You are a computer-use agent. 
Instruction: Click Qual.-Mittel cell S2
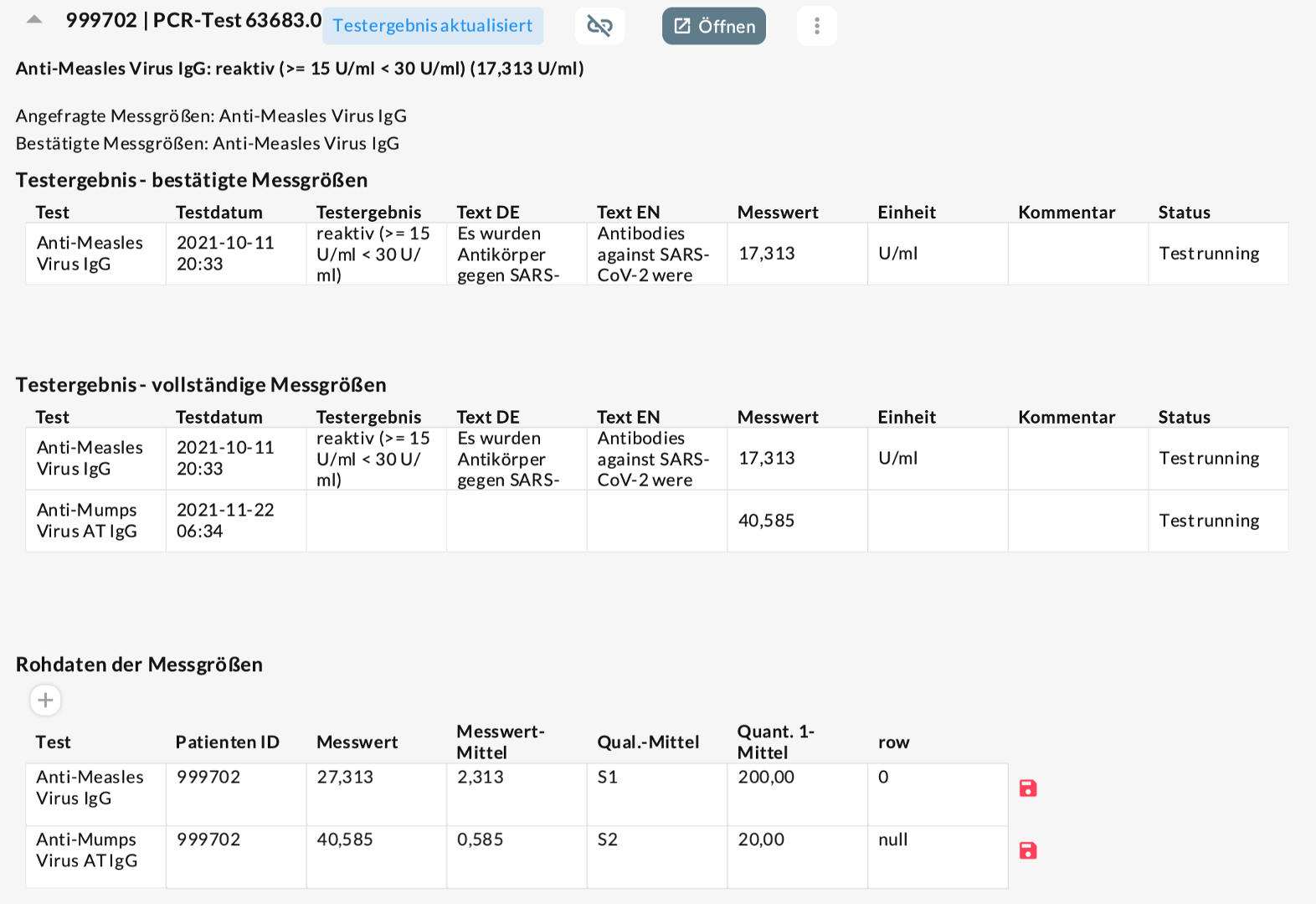608,840
